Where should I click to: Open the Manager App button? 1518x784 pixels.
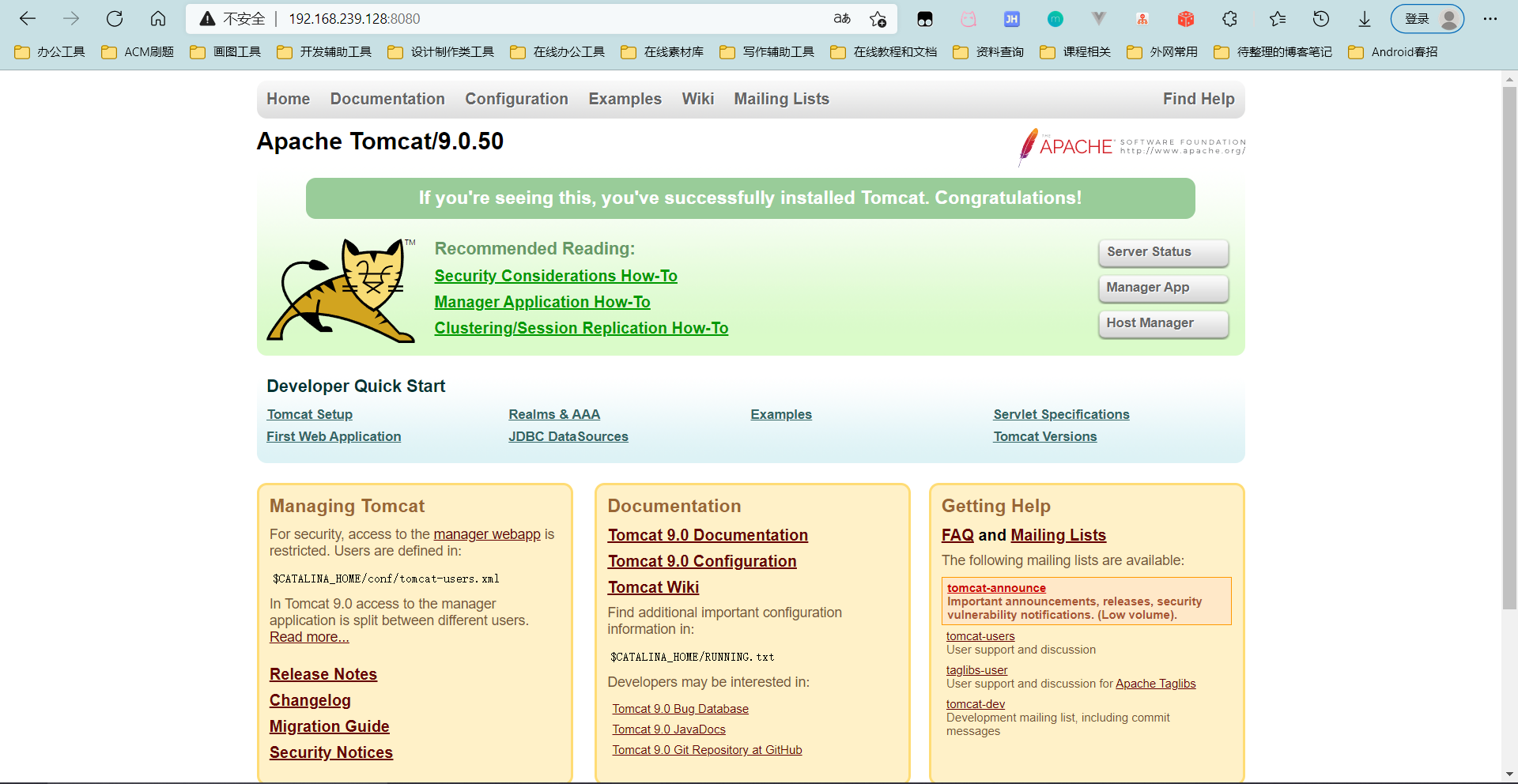pyautogui.click(x=1164, y=288)
